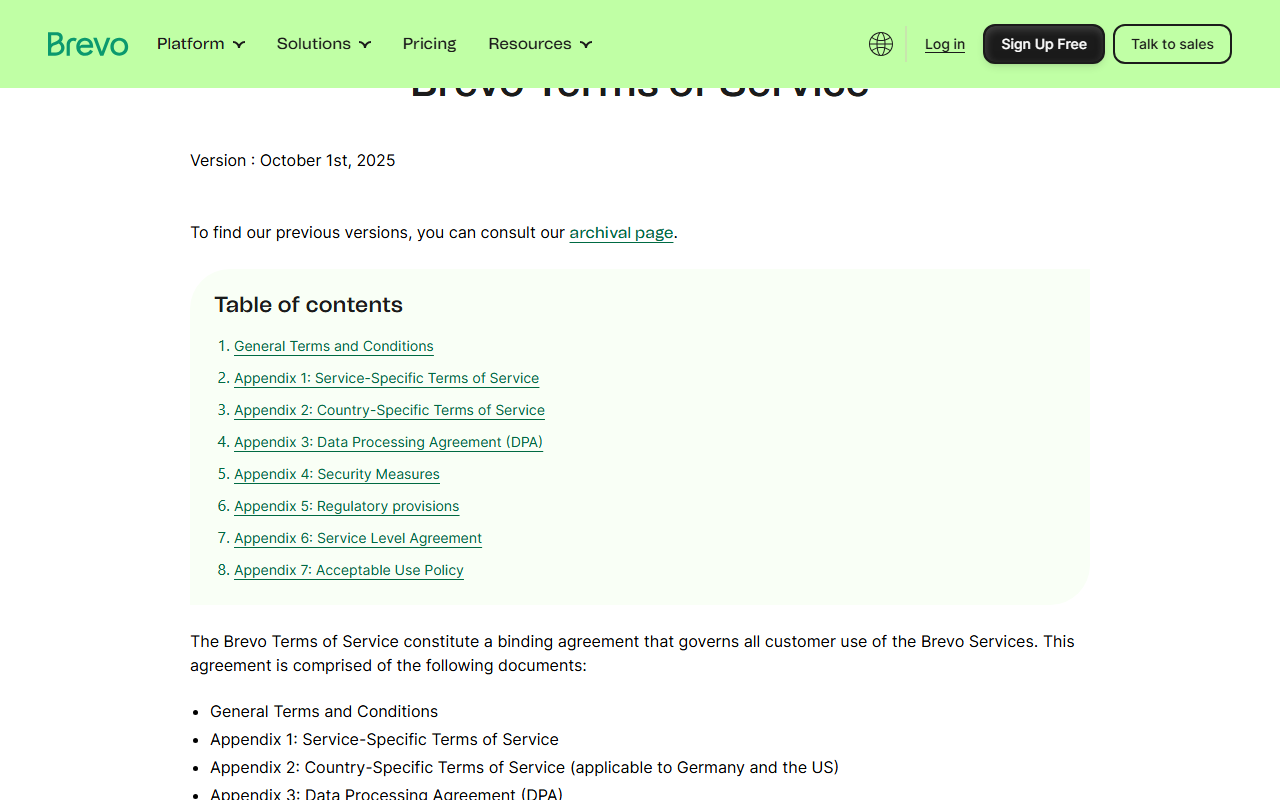Click the "Version : October 1st, 2025" text
Viewport: 1280px width, 800px height.
click(293, 161)
